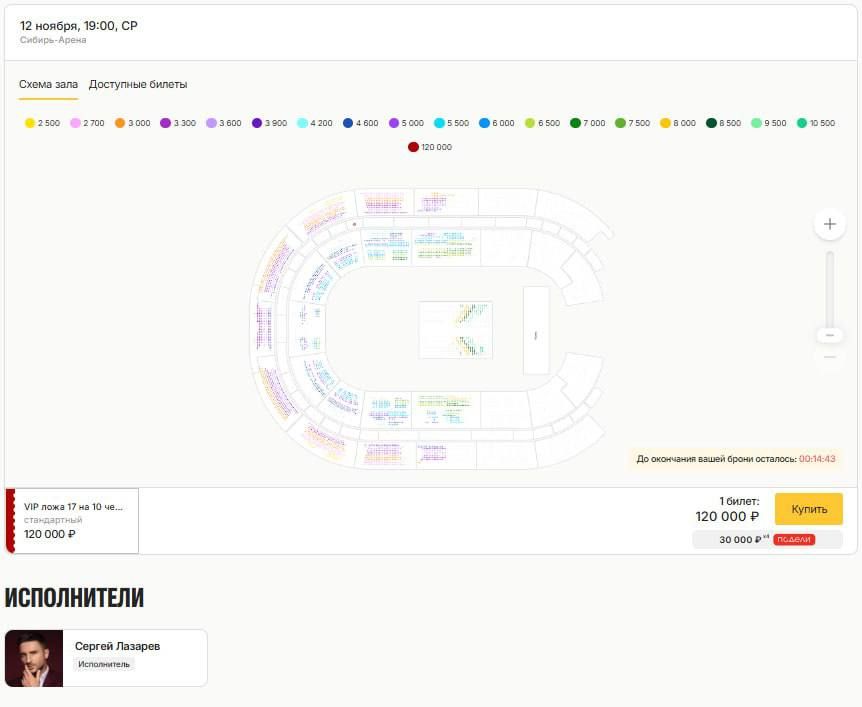
Task: Choose the 30 000 ₽ подели split payment
Action: point(767,539)
